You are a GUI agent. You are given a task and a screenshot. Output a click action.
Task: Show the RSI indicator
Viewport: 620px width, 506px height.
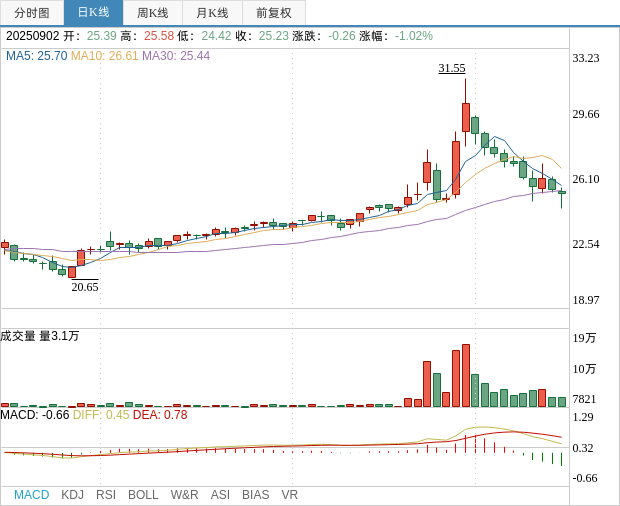point(106,495)
